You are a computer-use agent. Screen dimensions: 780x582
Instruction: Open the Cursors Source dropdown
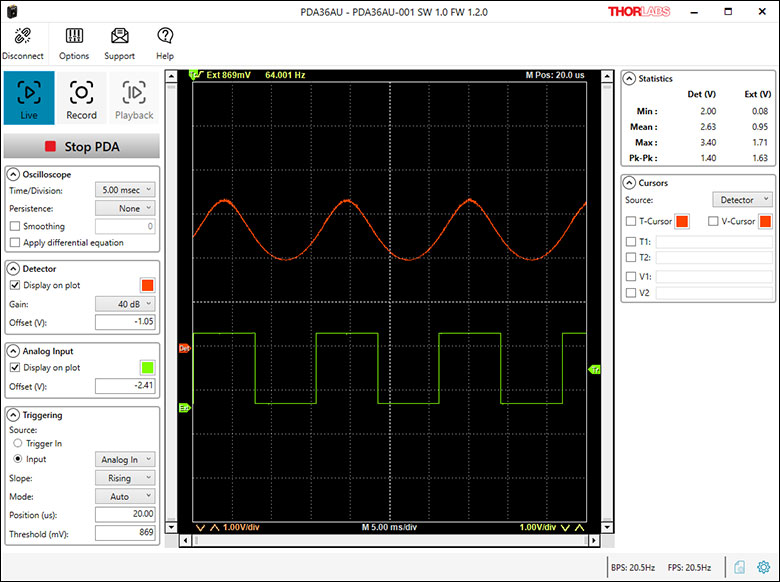pos(741,200)
